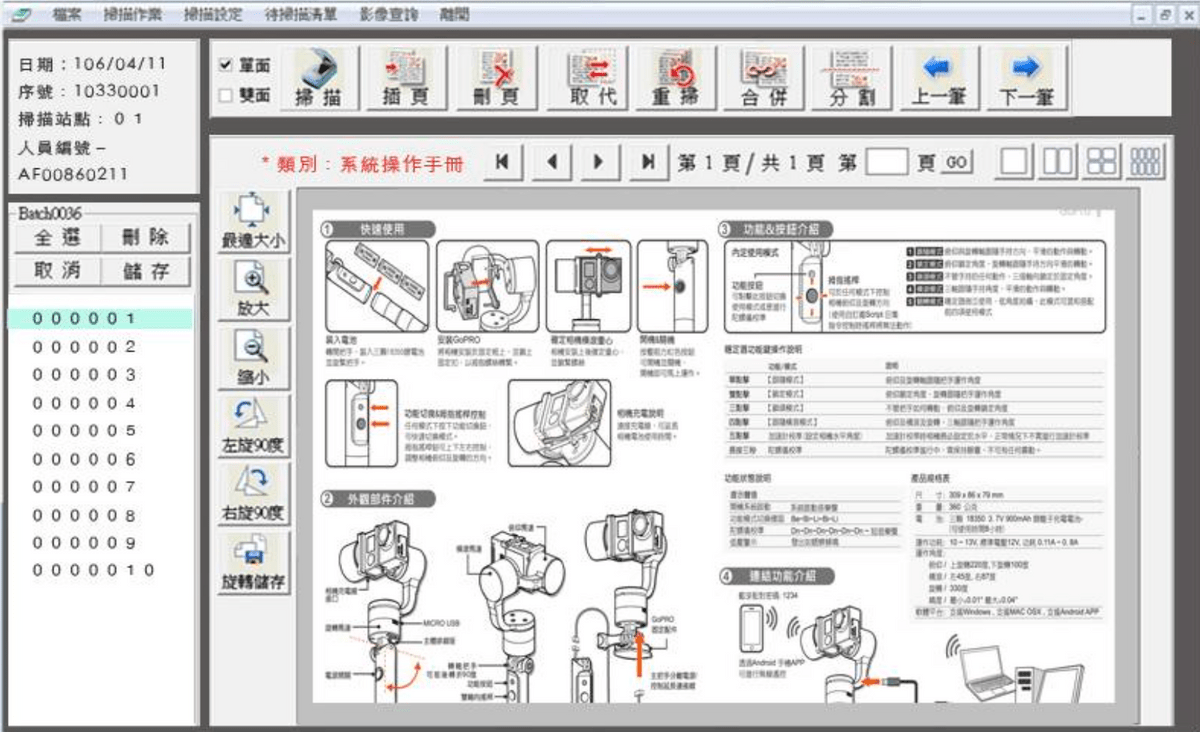
Task: Click the 儲存 save button
Action: (x=146, y=271)
